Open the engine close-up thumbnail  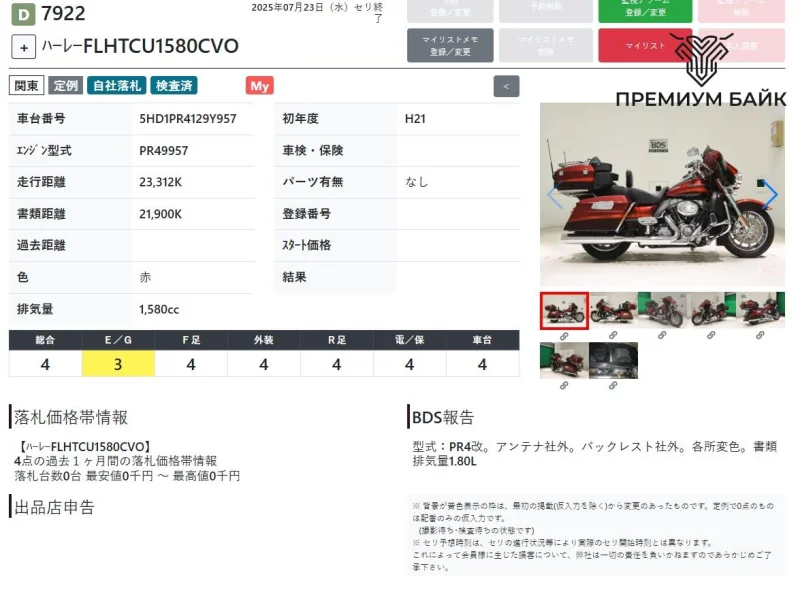(x=613, y=360)
